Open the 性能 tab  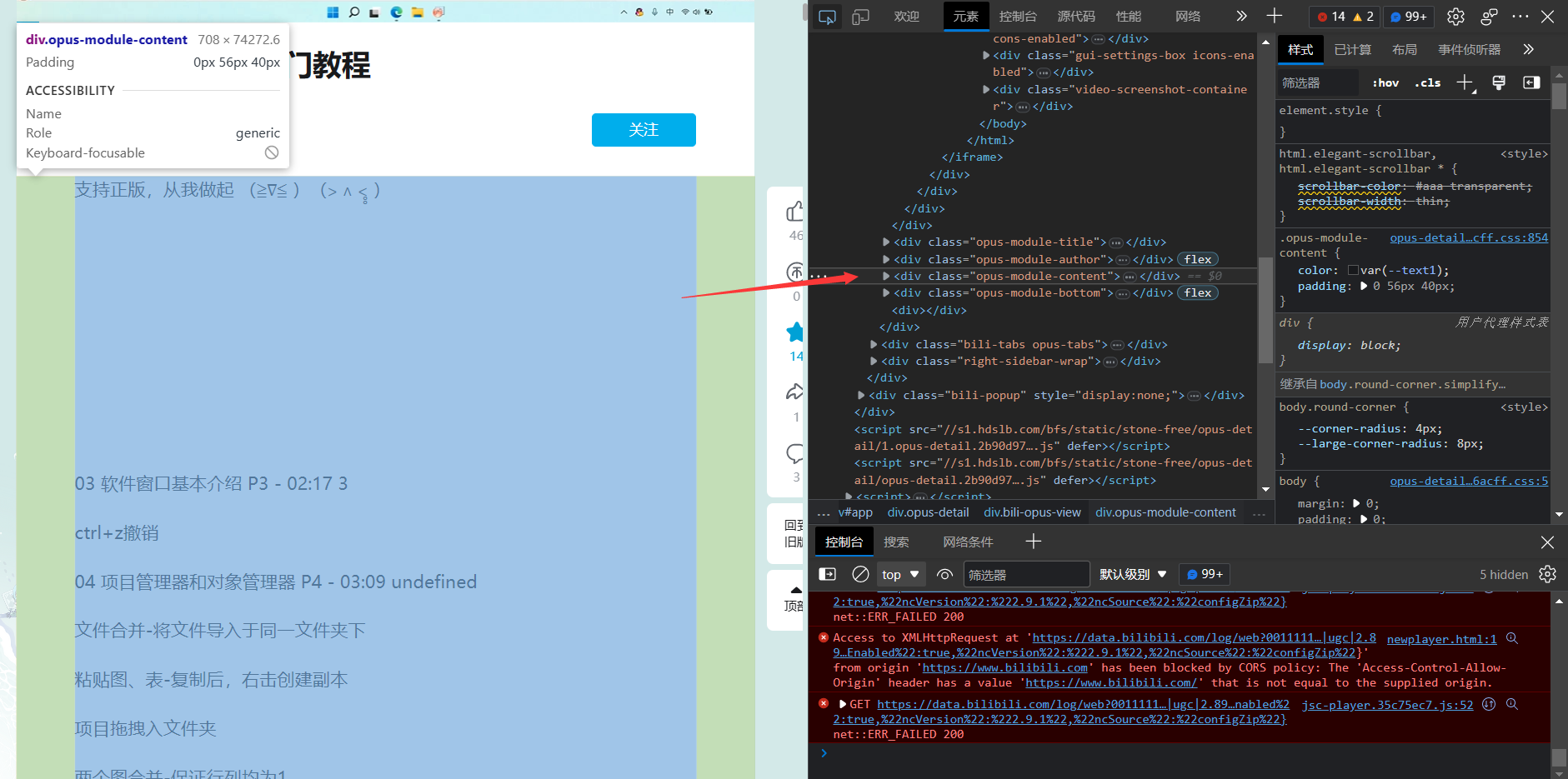pos(1129,17)
